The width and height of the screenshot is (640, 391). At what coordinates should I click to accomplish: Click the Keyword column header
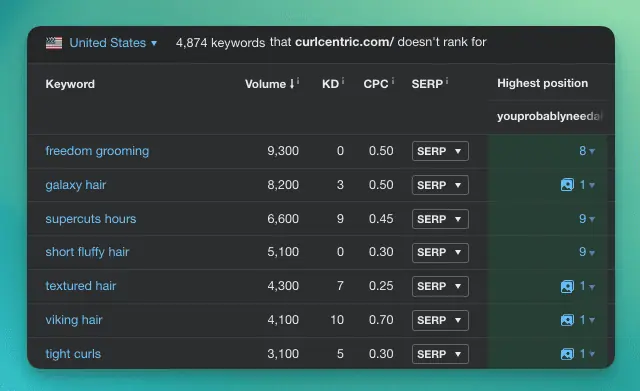tap(70, 84)
